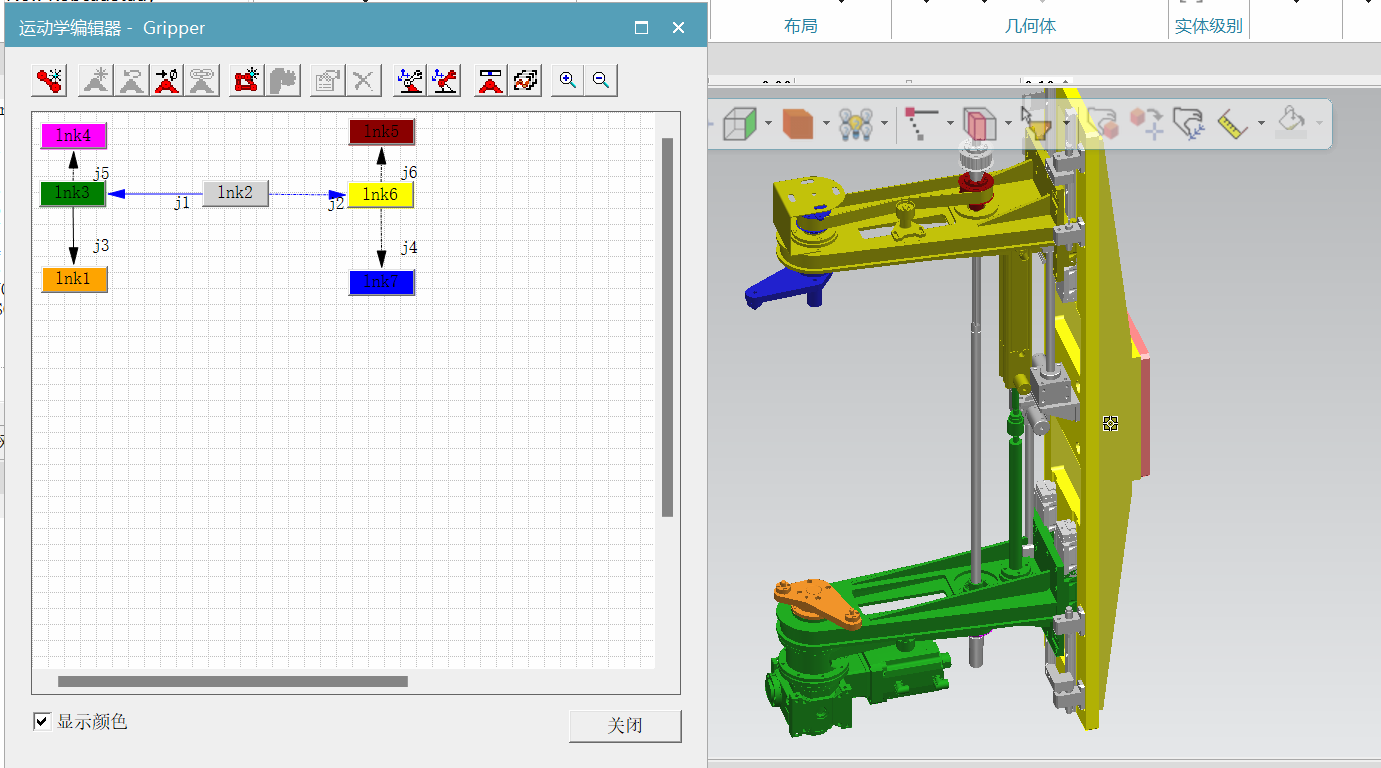
Task: Click the greyed Create Joint icon
Action: (x=96, y=81)
